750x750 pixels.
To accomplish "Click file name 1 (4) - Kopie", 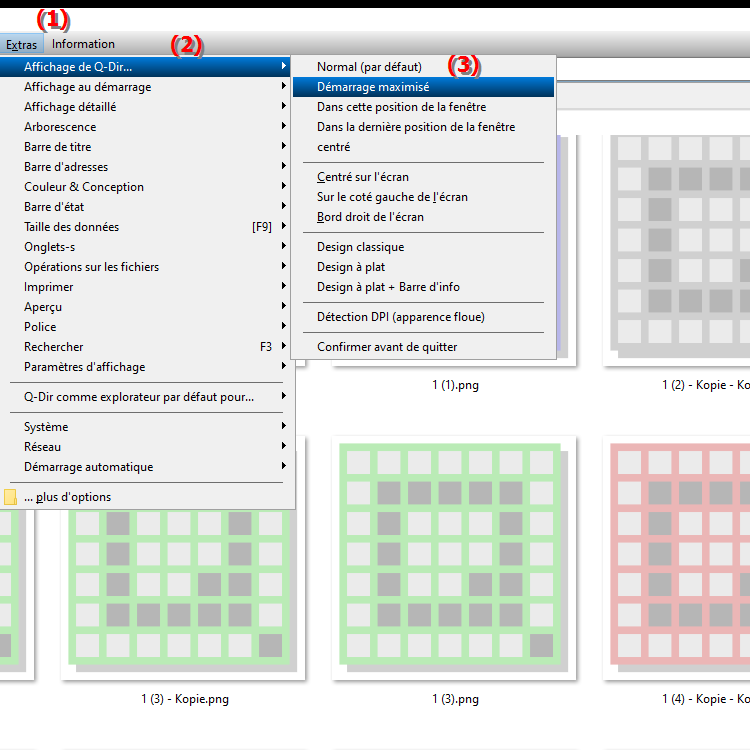I will [x=706, y=699].
